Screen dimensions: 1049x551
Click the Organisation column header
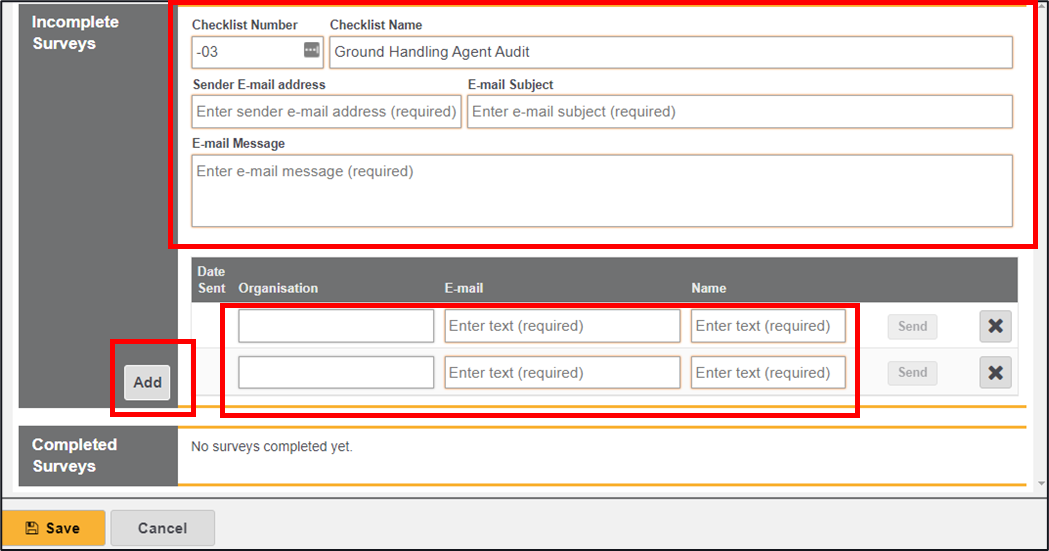278,288
